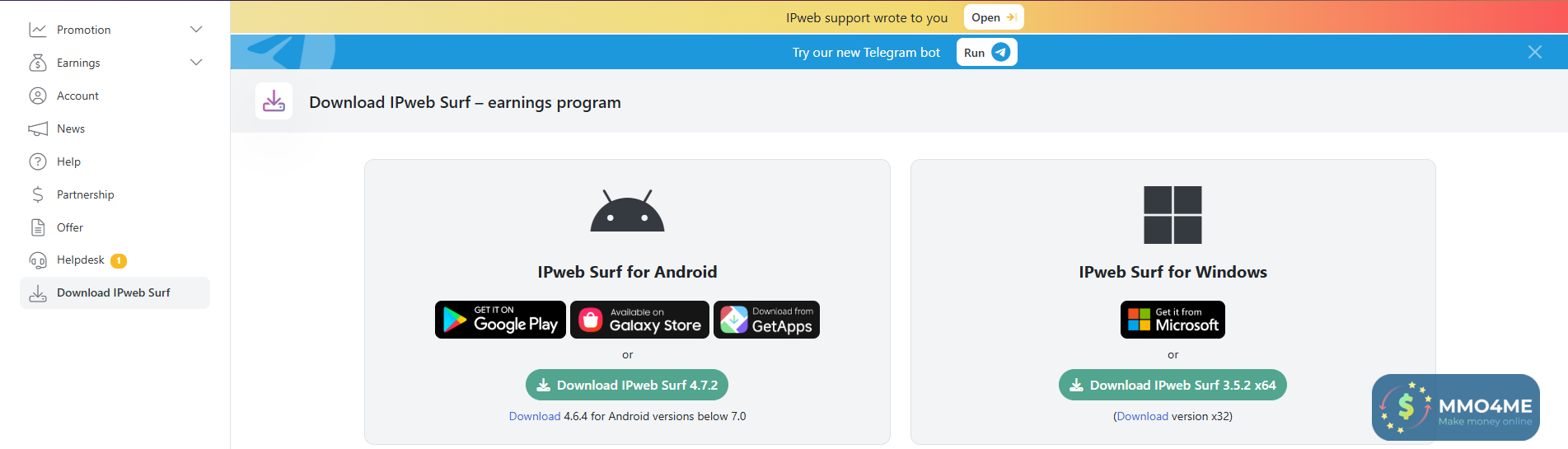The height and width of the screenshot is (449, 1568).
Task: Click the Telegram icon on Run button
Action: coord(1000,52)
